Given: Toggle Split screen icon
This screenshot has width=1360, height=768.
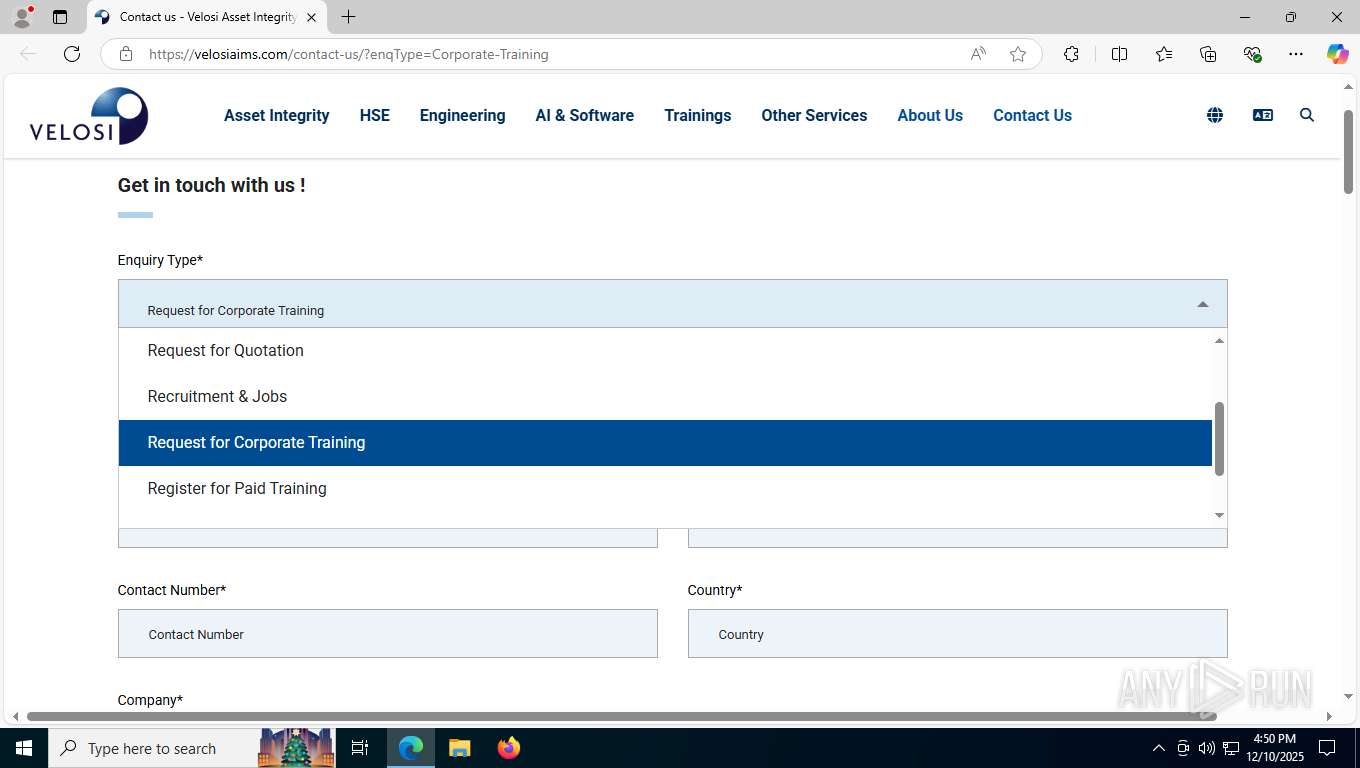Looking at the screenshot, I should [1120, 54].
